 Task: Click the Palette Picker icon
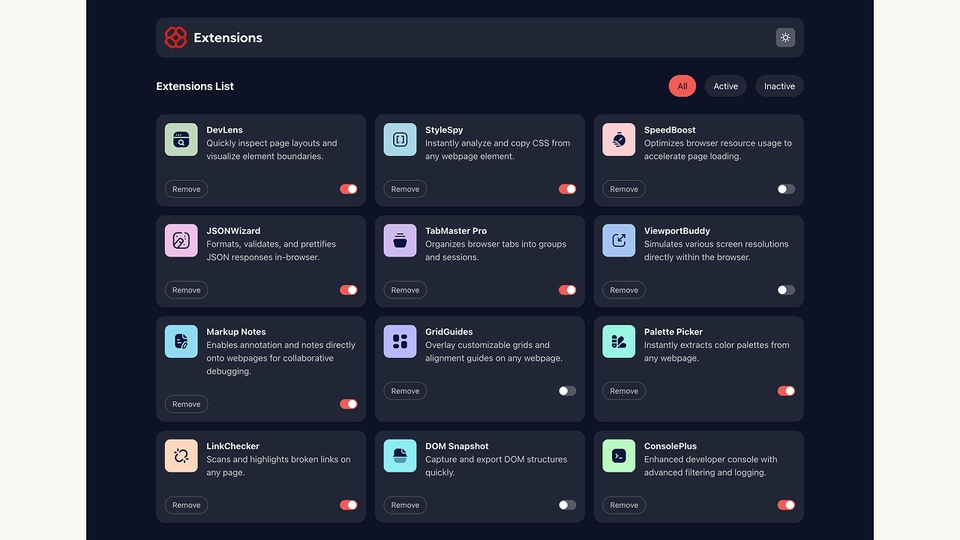pos(619,342)
